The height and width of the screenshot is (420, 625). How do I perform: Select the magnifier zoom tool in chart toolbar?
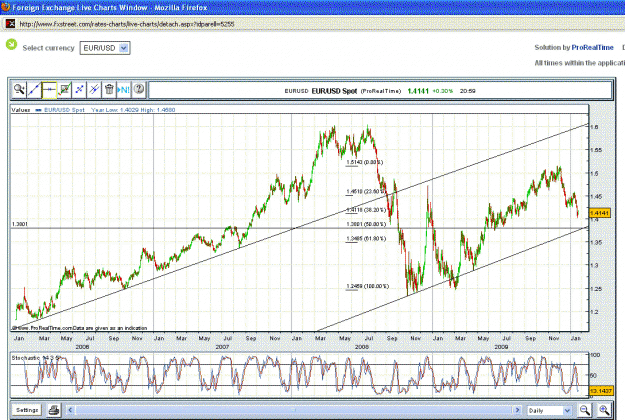[19, 89]
